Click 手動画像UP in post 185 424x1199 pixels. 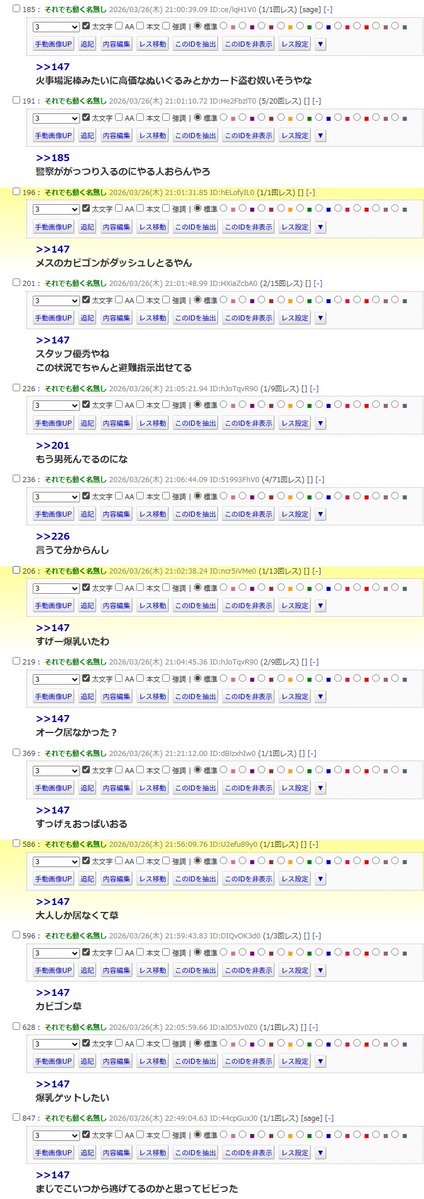54,44
